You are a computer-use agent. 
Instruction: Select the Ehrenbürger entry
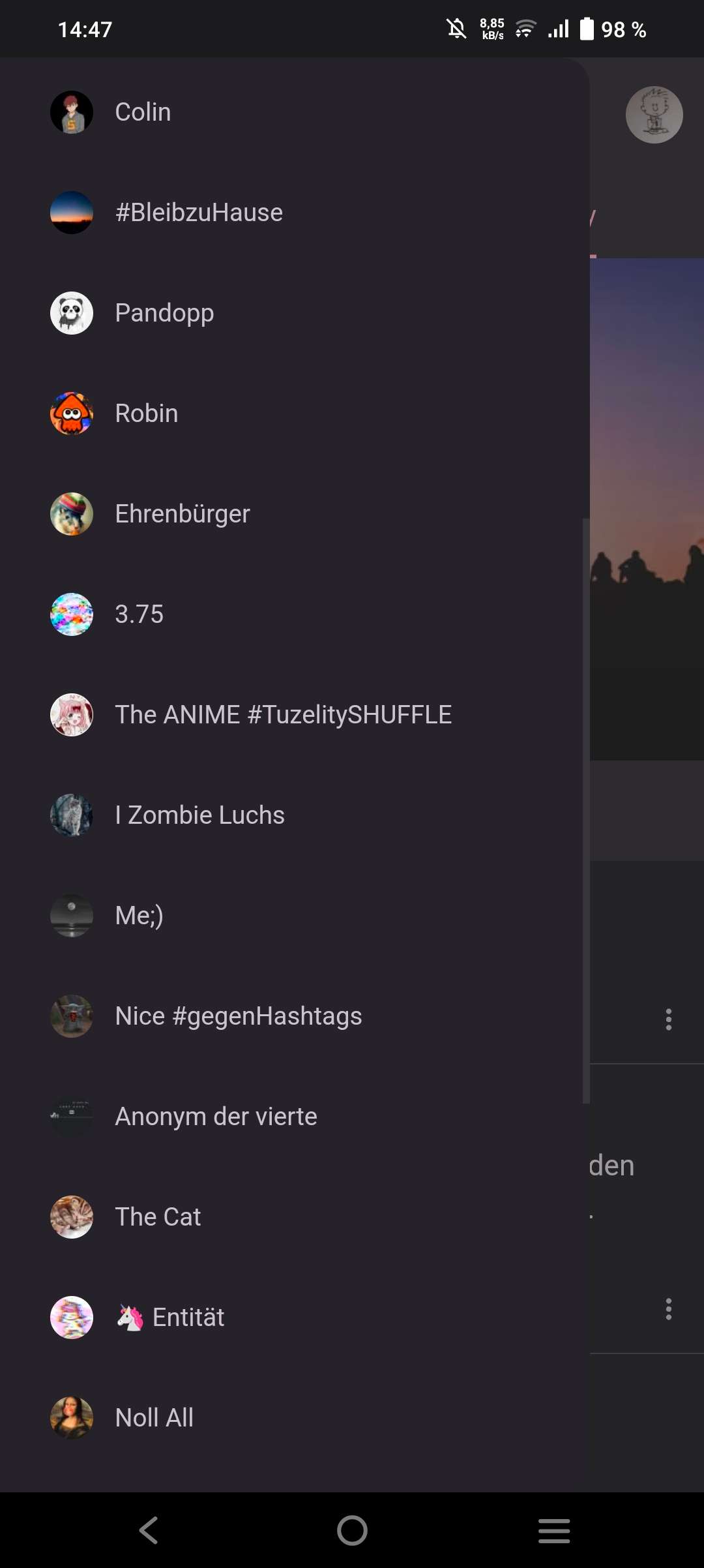(295, 514)
